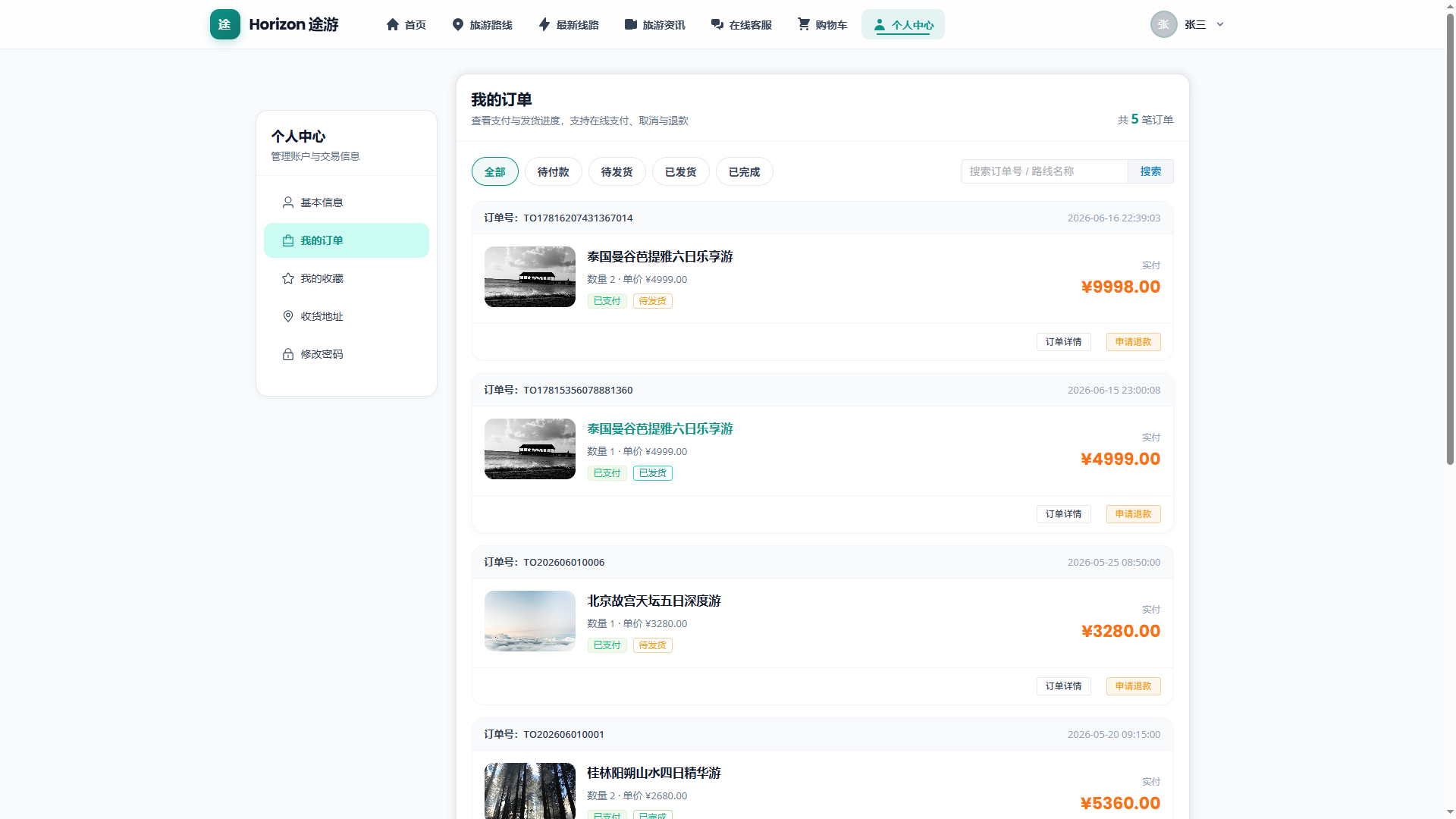
Task: Click the user icon beside 基本信息
Action: pyautogui.click(x=288, y=202)
